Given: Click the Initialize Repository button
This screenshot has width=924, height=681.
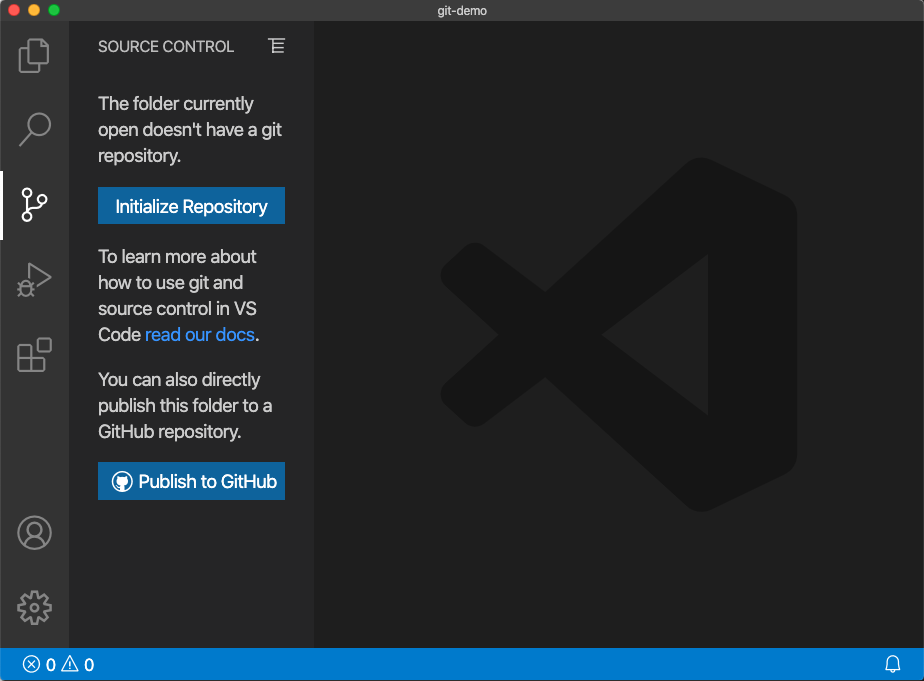Looking at the screenshot, I should click(191, 206).
